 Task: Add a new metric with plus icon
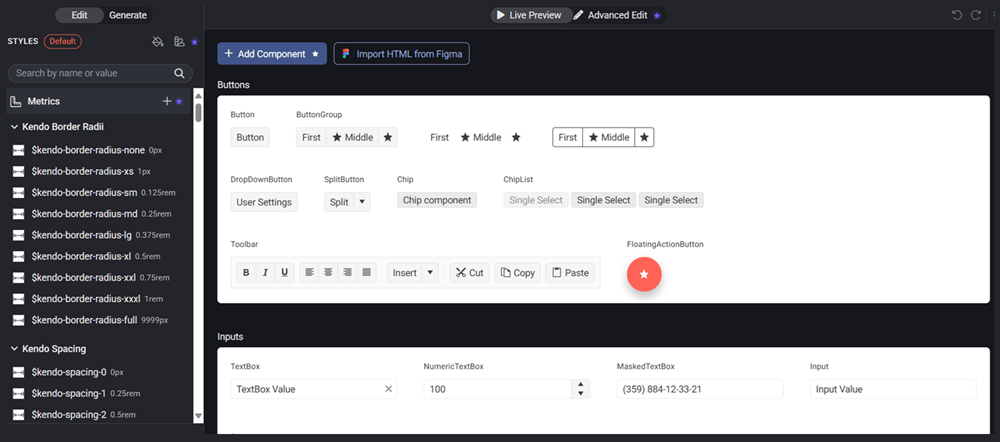[x=167, y=101]
